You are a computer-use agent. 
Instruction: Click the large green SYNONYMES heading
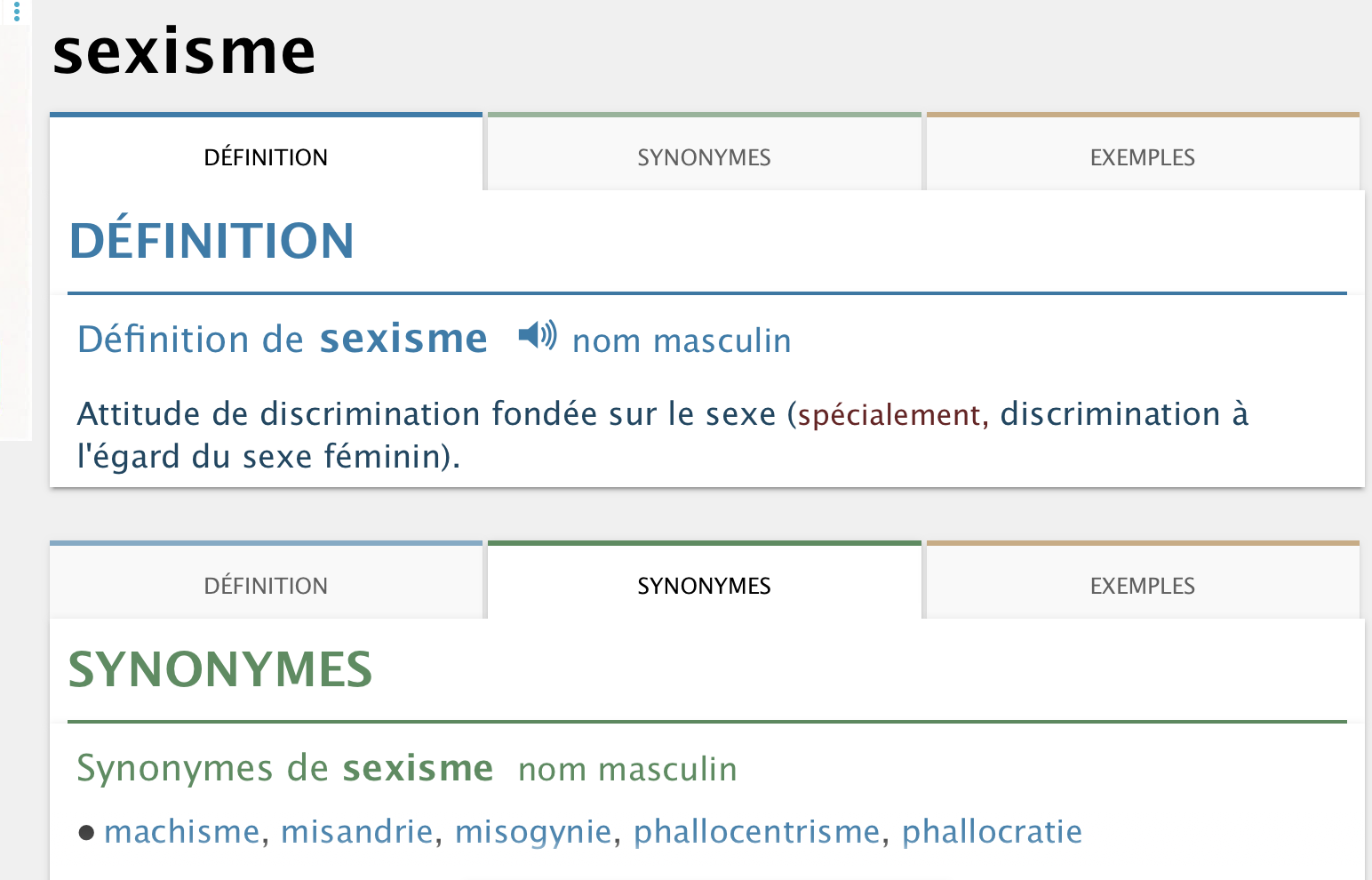220,669
